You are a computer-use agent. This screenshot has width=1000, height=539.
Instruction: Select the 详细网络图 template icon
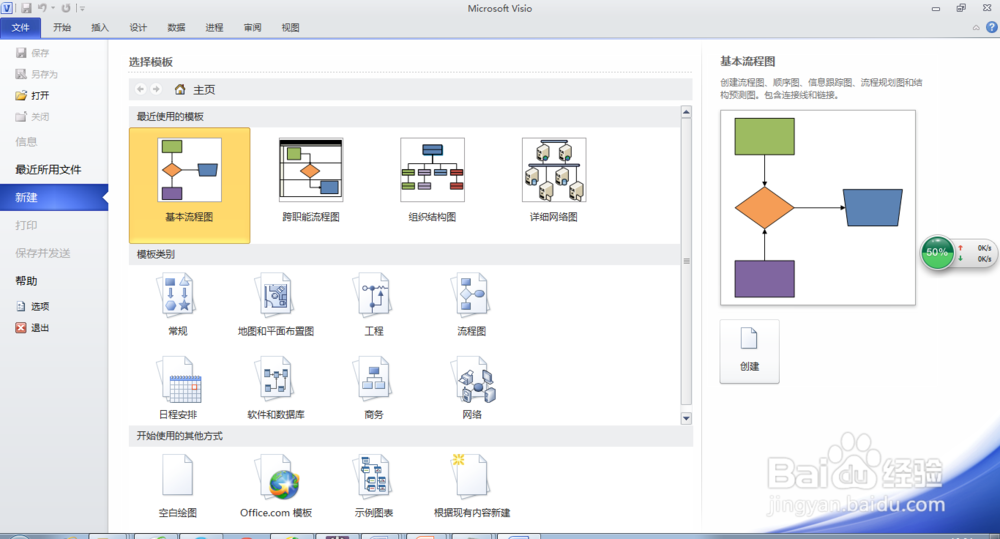[554, 170]
